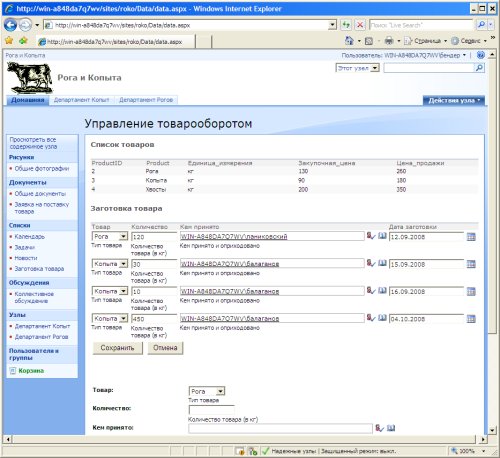Click the Print icon in browser toolbar
Viewport: 500px width, 458px height.
pos(389,41)
